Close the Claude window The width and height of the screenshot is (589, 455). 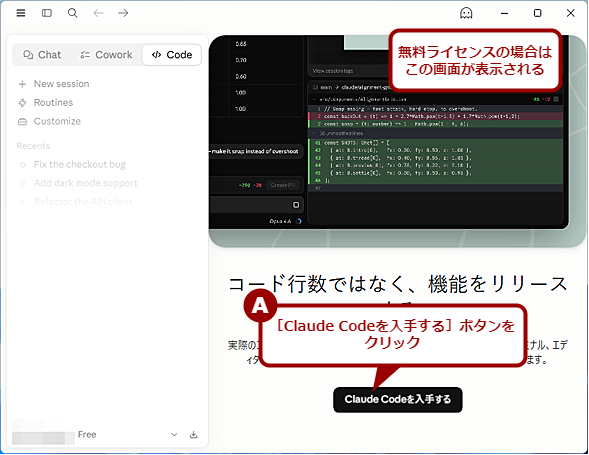[x=571, y=13]
